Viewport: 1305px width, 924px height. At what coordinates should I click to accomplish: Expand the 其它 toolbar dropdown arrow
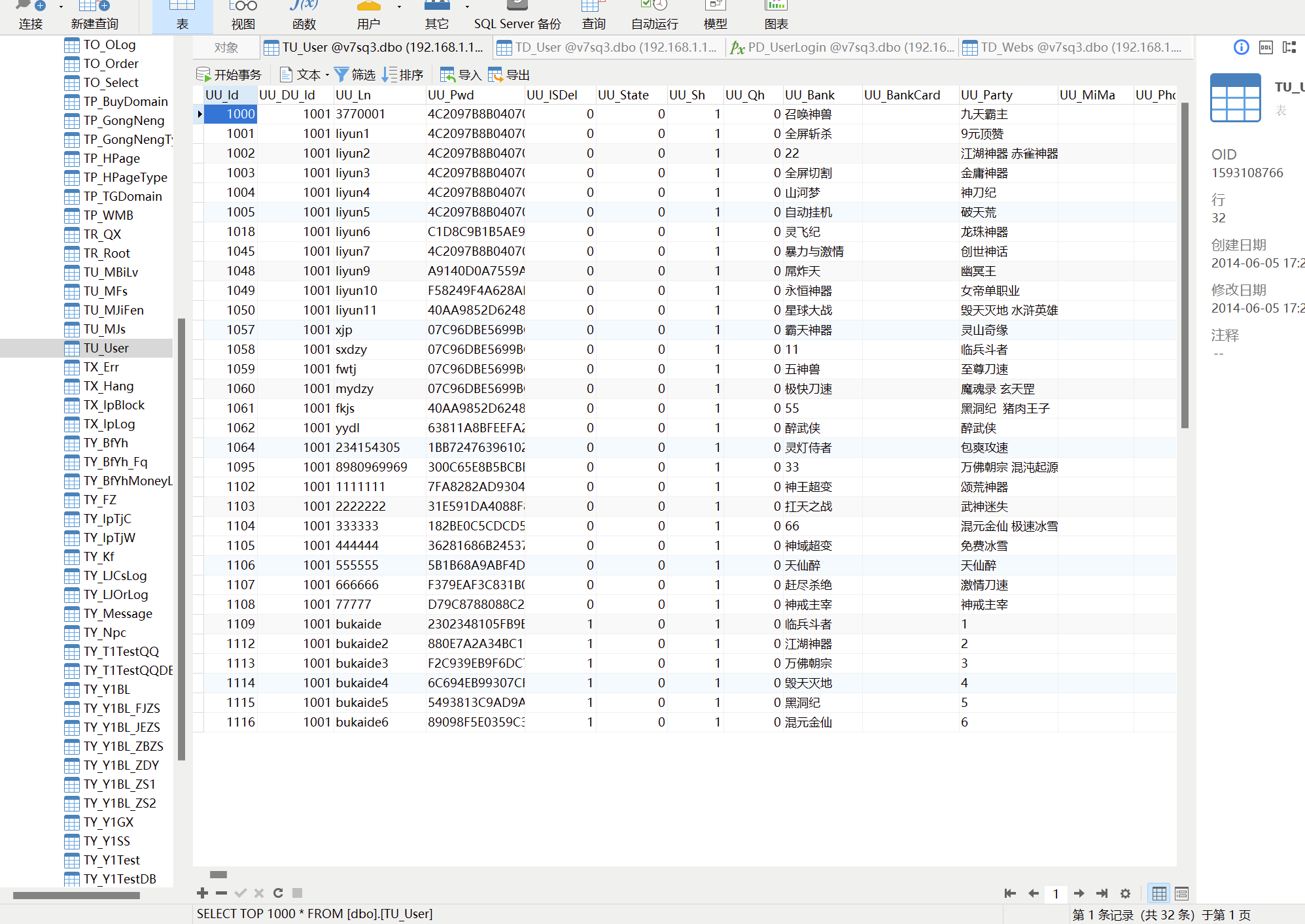point(467,7)
